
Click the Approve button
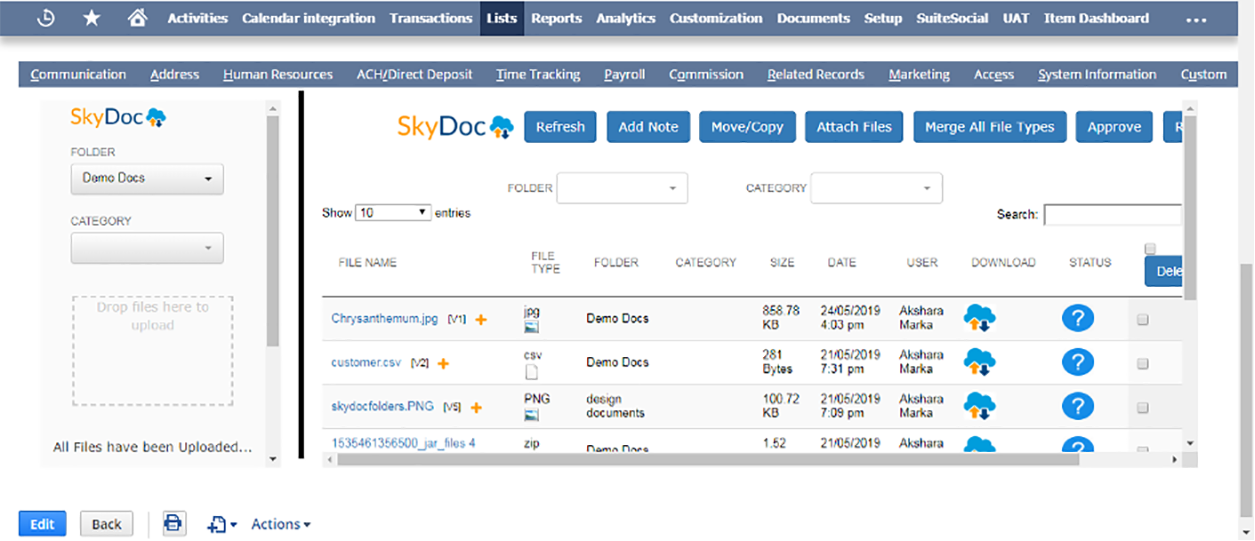click(x=1114, y=127)
